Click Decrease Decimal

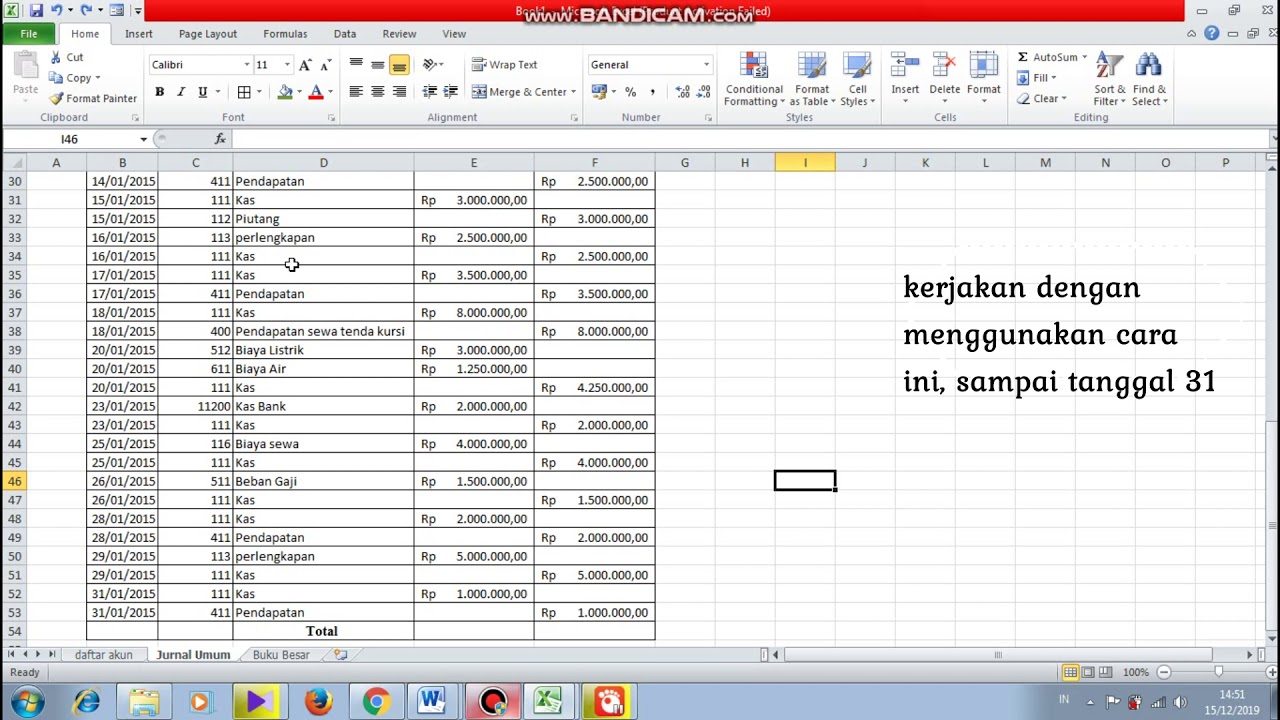(x=705, y=92)
